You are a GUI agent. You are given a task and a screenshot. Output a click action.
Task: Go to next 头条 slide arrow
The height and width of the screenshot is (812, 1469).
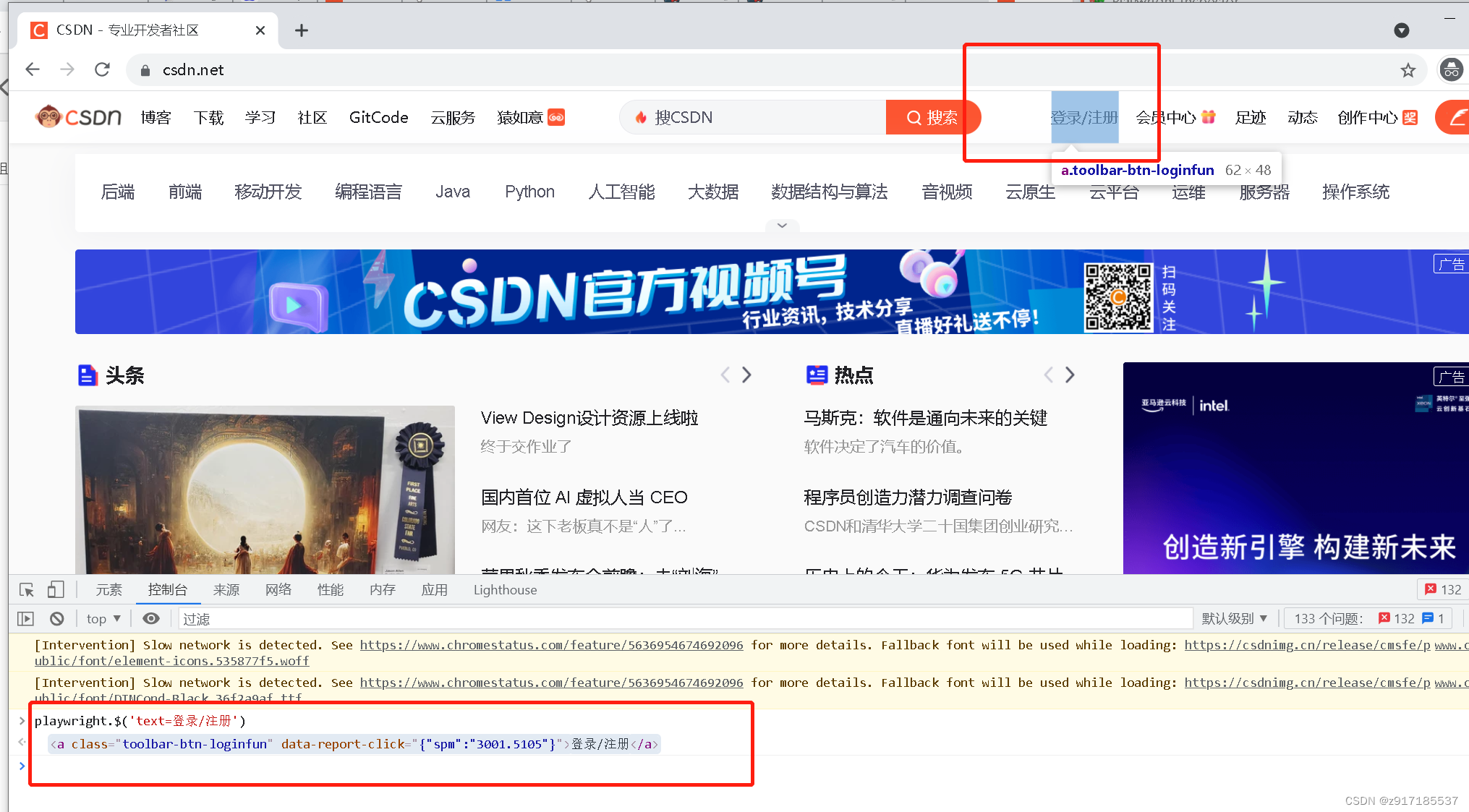tap(747, 375)
